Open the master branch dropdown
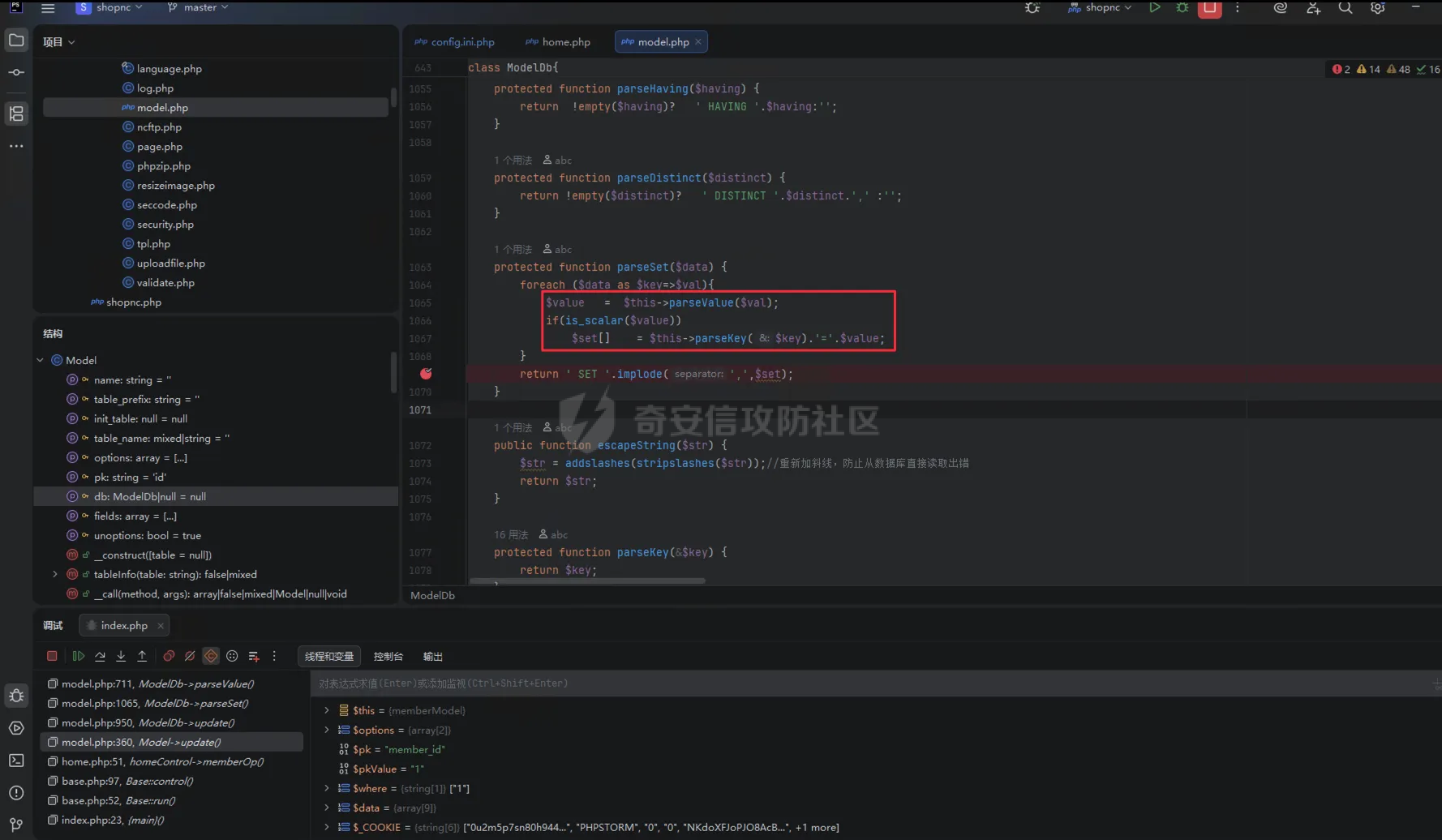Screen dimensions: 1442x840 click(x=198, y=7)
